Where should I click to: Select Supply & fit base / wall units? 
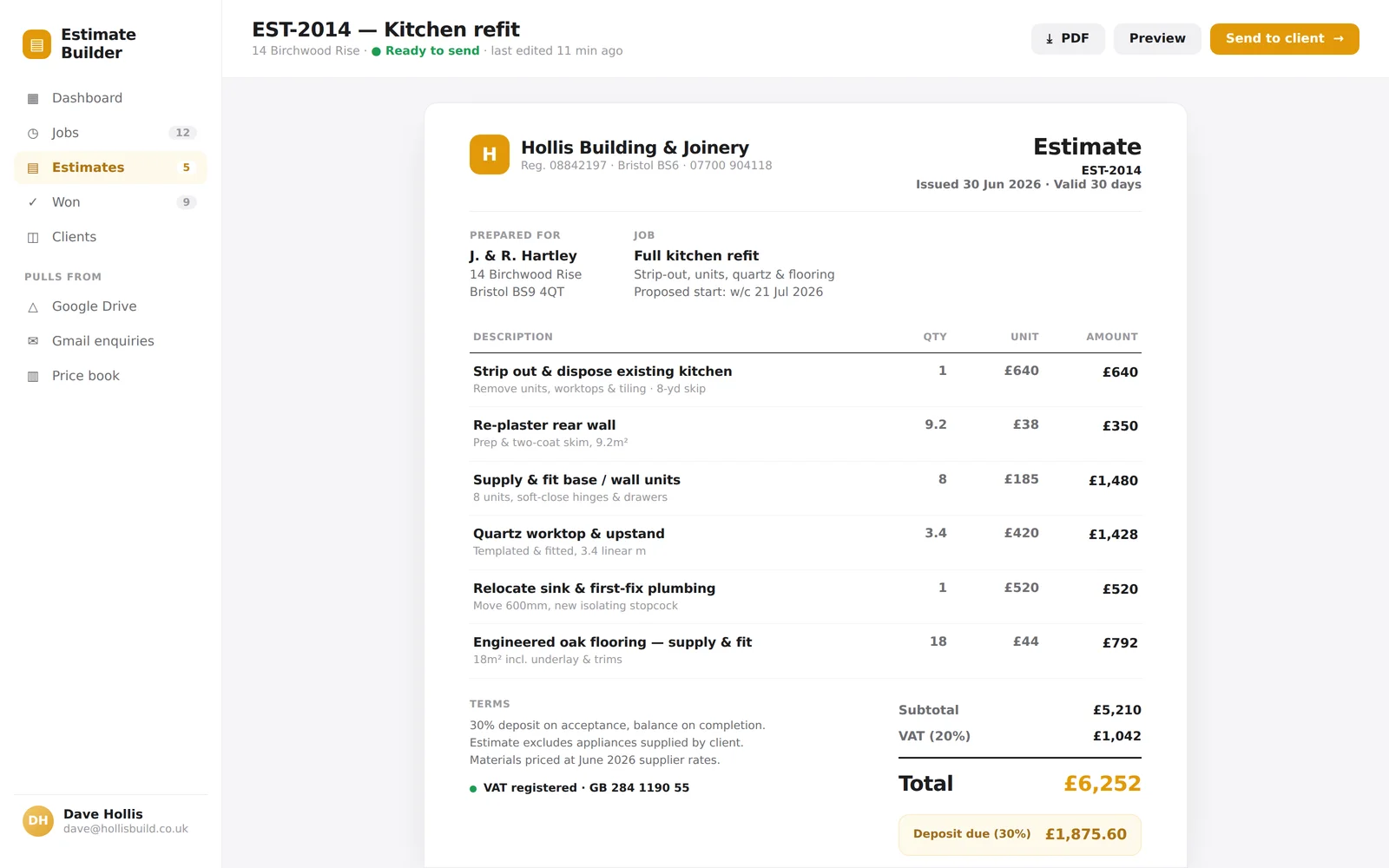[x=806, y=489]
